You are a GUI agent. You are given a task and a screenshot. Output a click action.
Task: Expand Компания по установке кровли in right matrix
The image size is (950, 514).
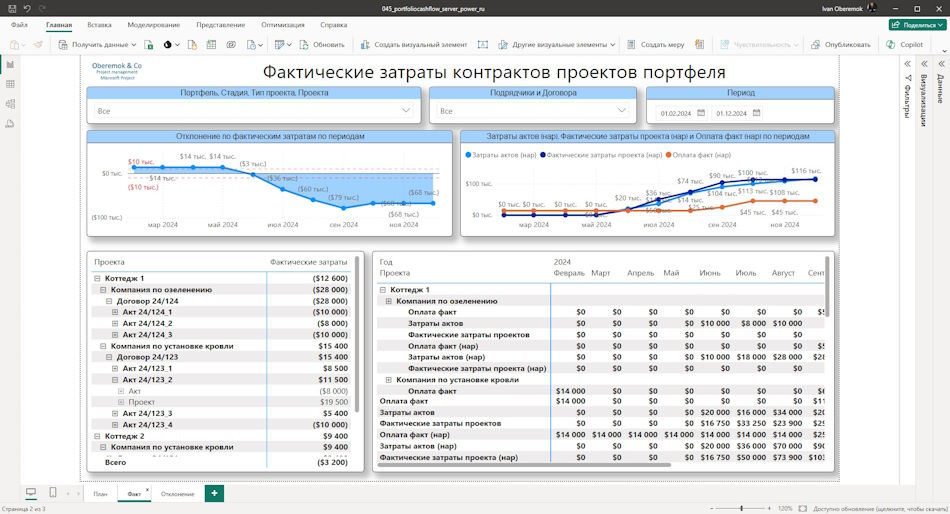(x=389, y=379)
